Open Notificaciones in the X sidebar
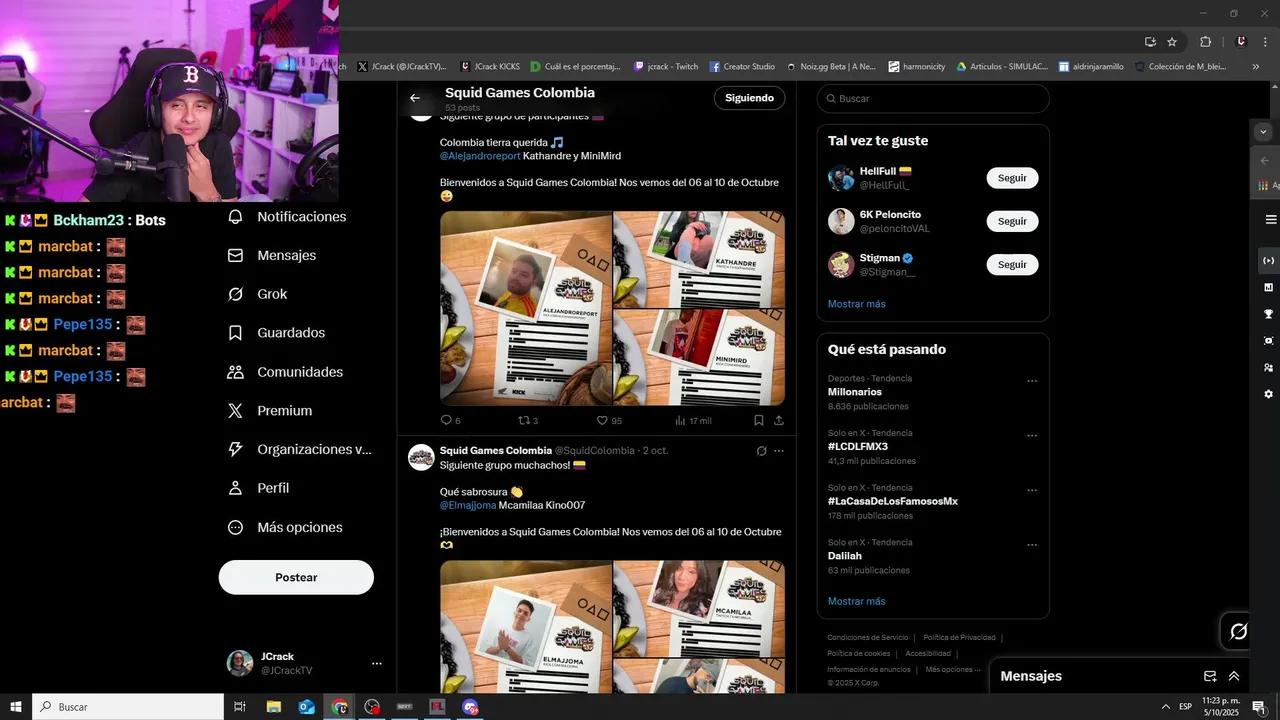Image resolution: width=1280 pixels, height=720 pixels. pyautogui.click(x=287, y=217)
